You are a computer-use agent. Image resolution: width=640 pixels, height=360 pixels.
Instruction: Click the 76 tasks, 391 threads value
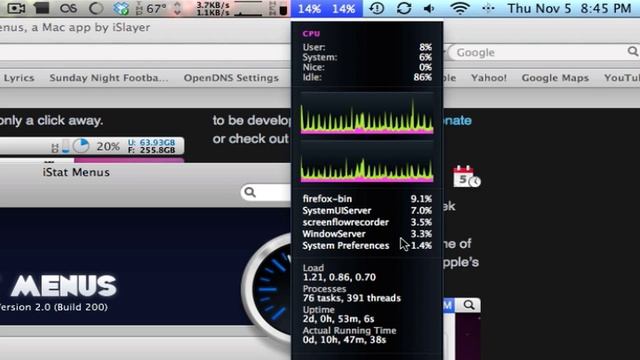[x=352, y=298]
